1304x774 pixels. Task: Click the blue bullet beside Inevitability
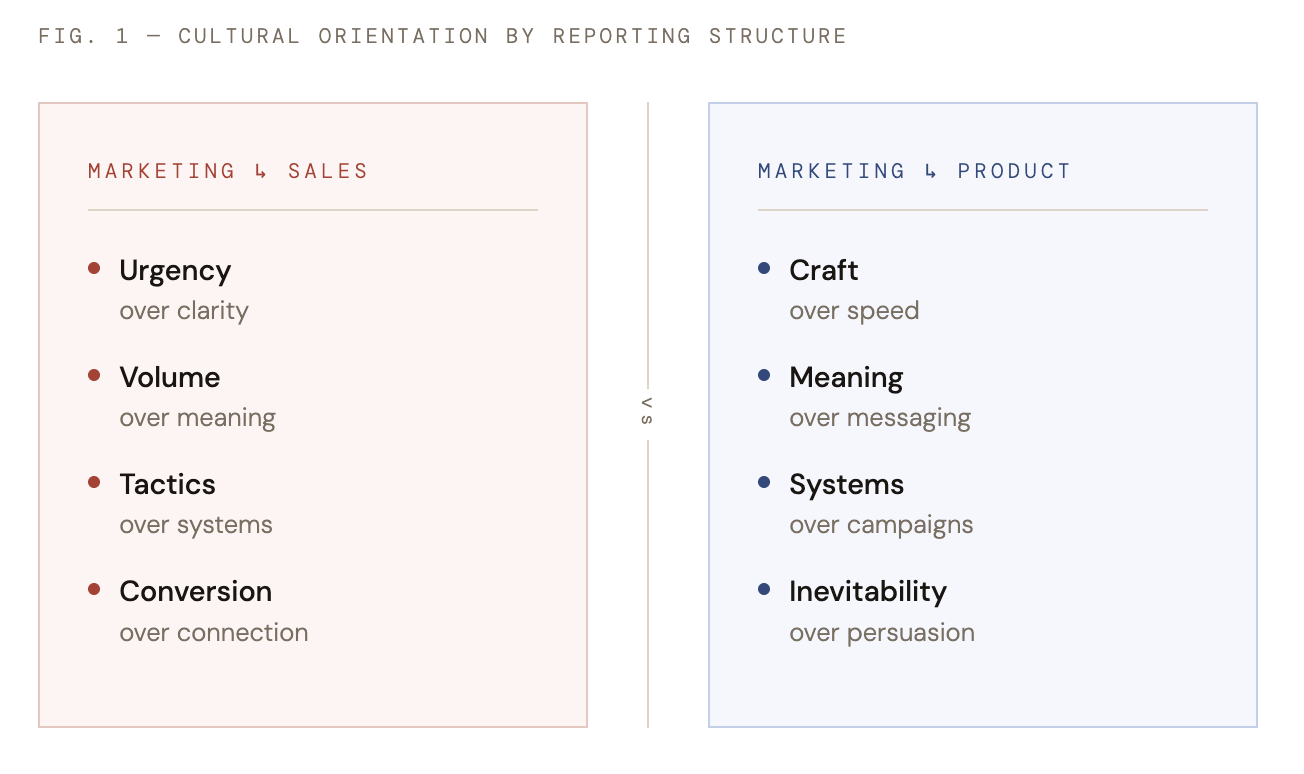coord(764,589)
